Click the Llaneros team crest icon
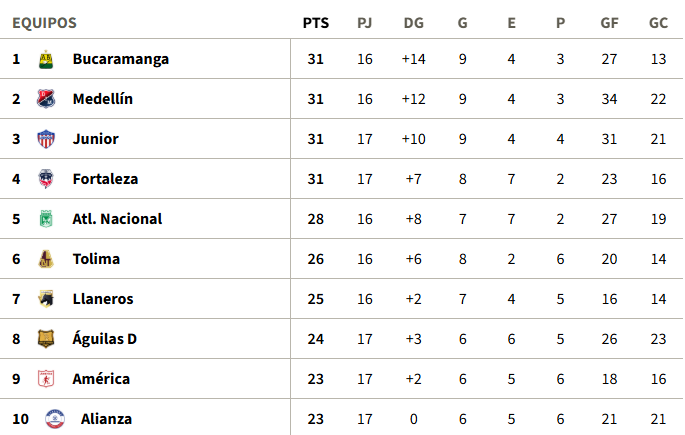685x435 pixels. click(x=45, y=299)
